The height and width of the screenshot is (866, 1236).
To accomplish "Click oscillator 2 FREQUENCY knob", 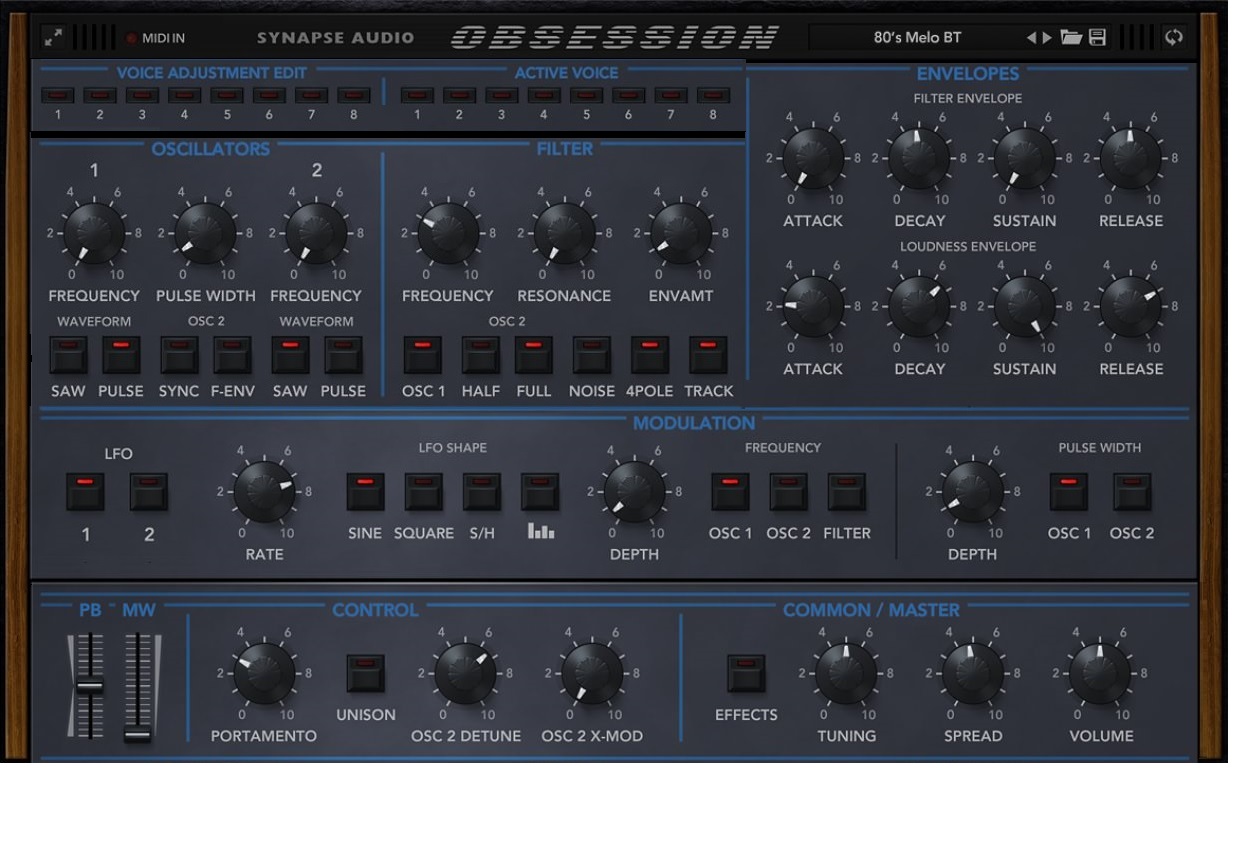I will (316, 232).
